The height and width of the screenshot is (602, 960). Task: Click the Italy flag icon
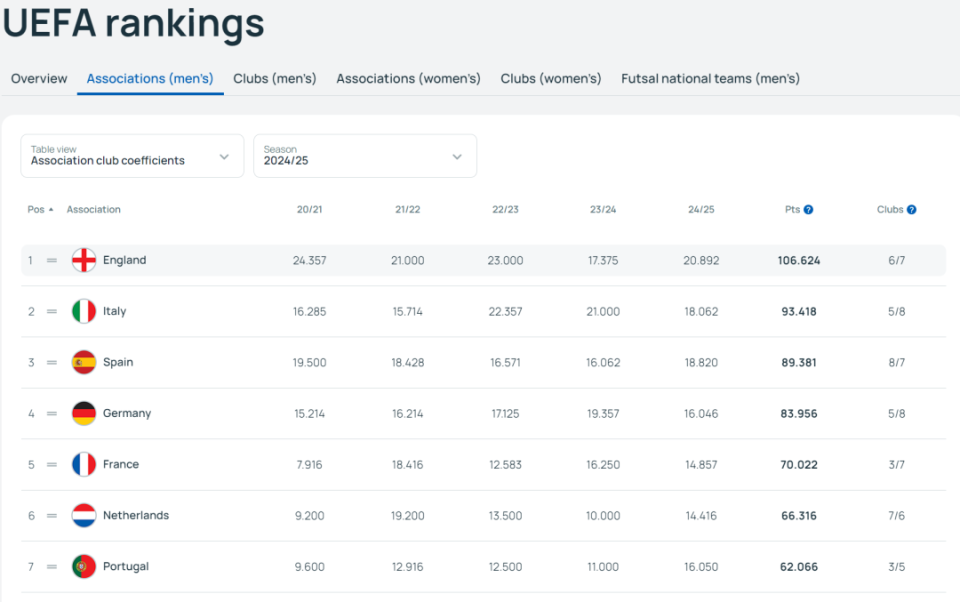pos(84,311)
